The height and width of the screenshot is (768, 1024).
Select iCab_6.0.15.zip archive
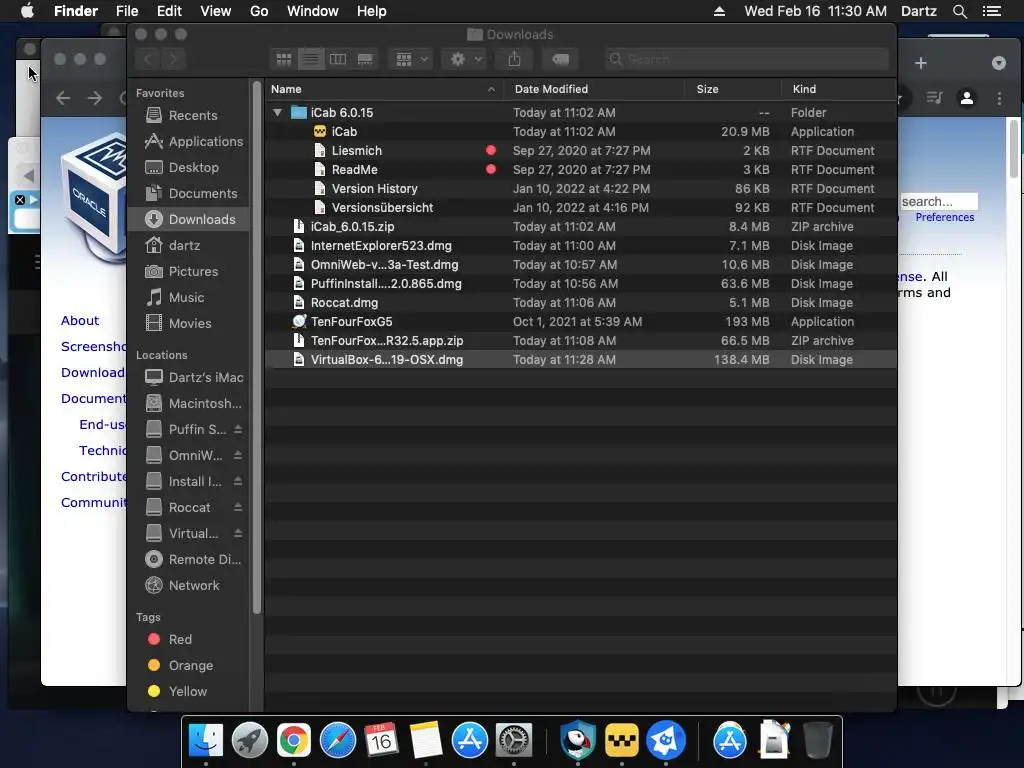[580, 226]
